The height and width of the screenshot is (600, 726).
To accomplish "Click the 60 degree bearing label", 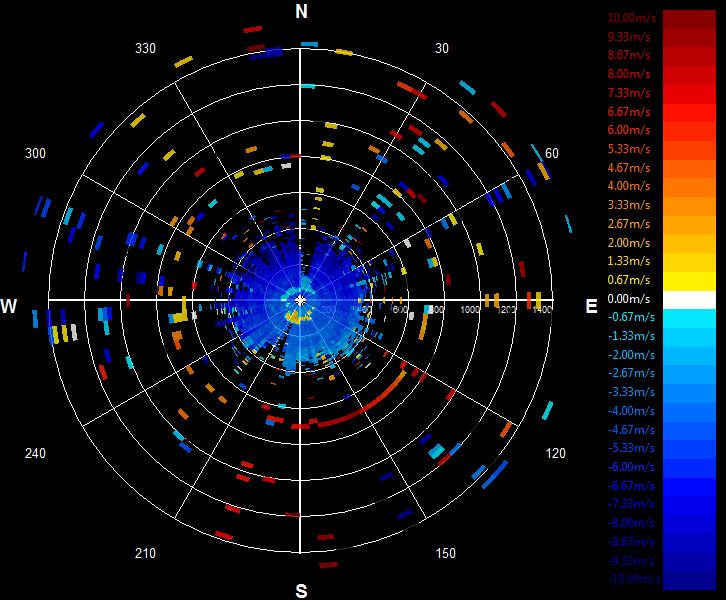I will coord(551,153).
